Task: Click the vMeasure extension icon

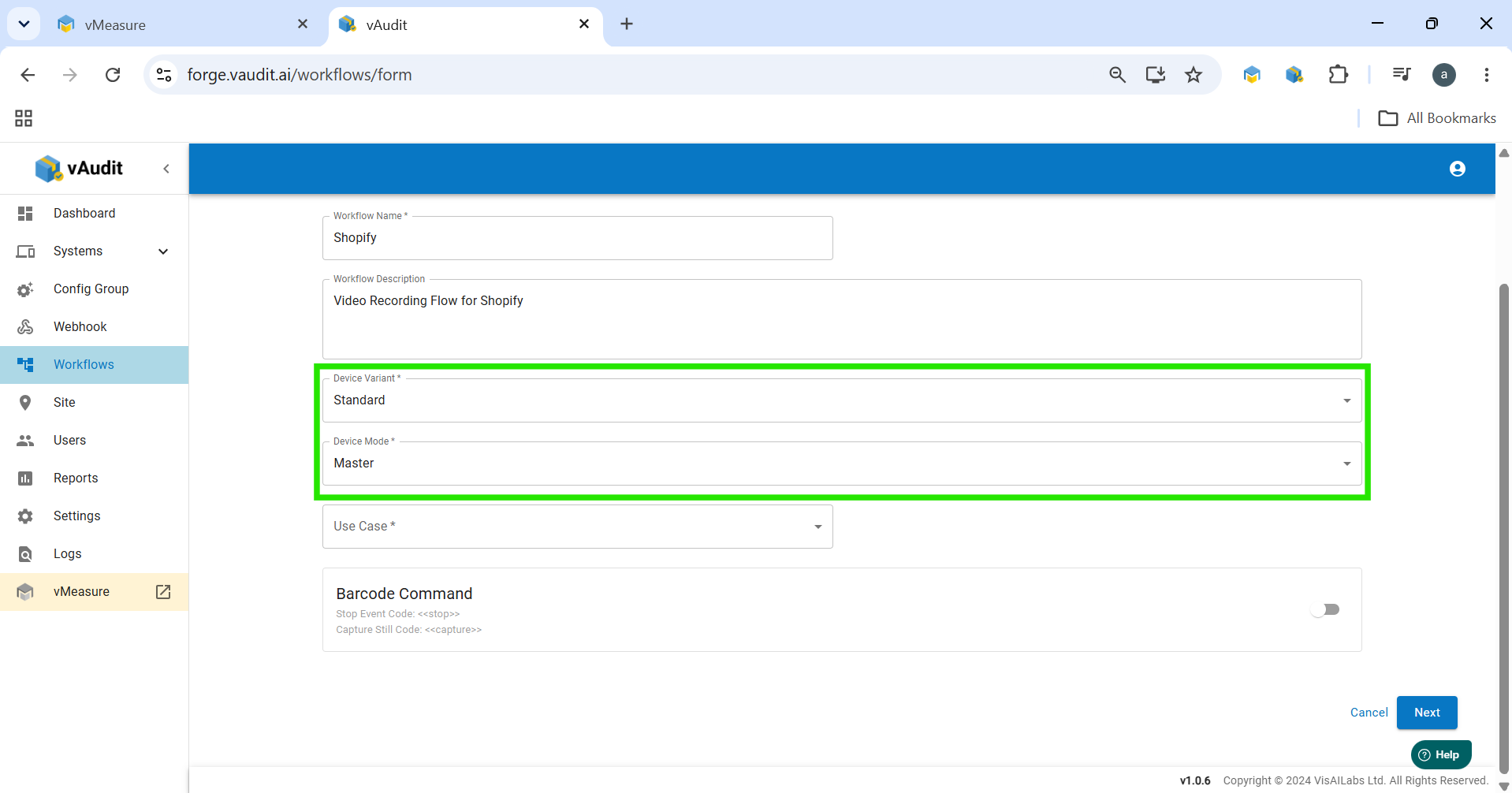Action: click(1252, 75)
